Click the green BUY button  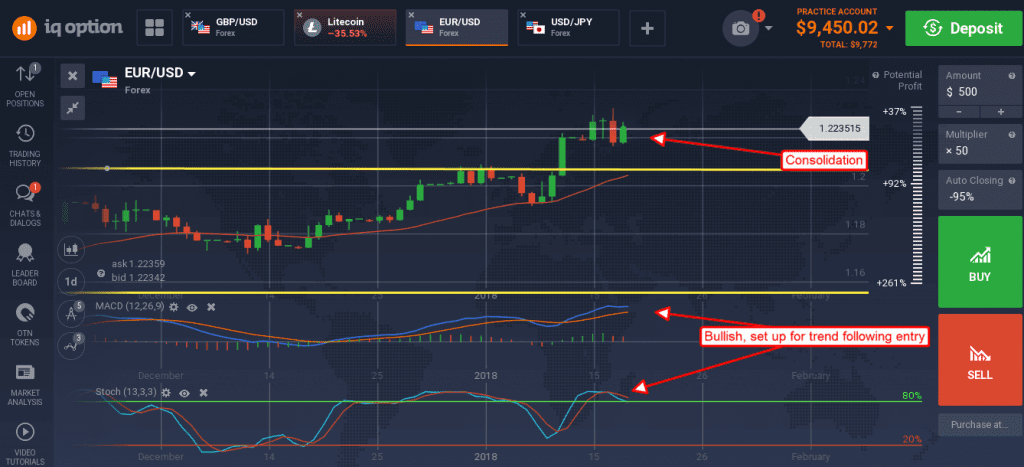click(x=978, y=262)
